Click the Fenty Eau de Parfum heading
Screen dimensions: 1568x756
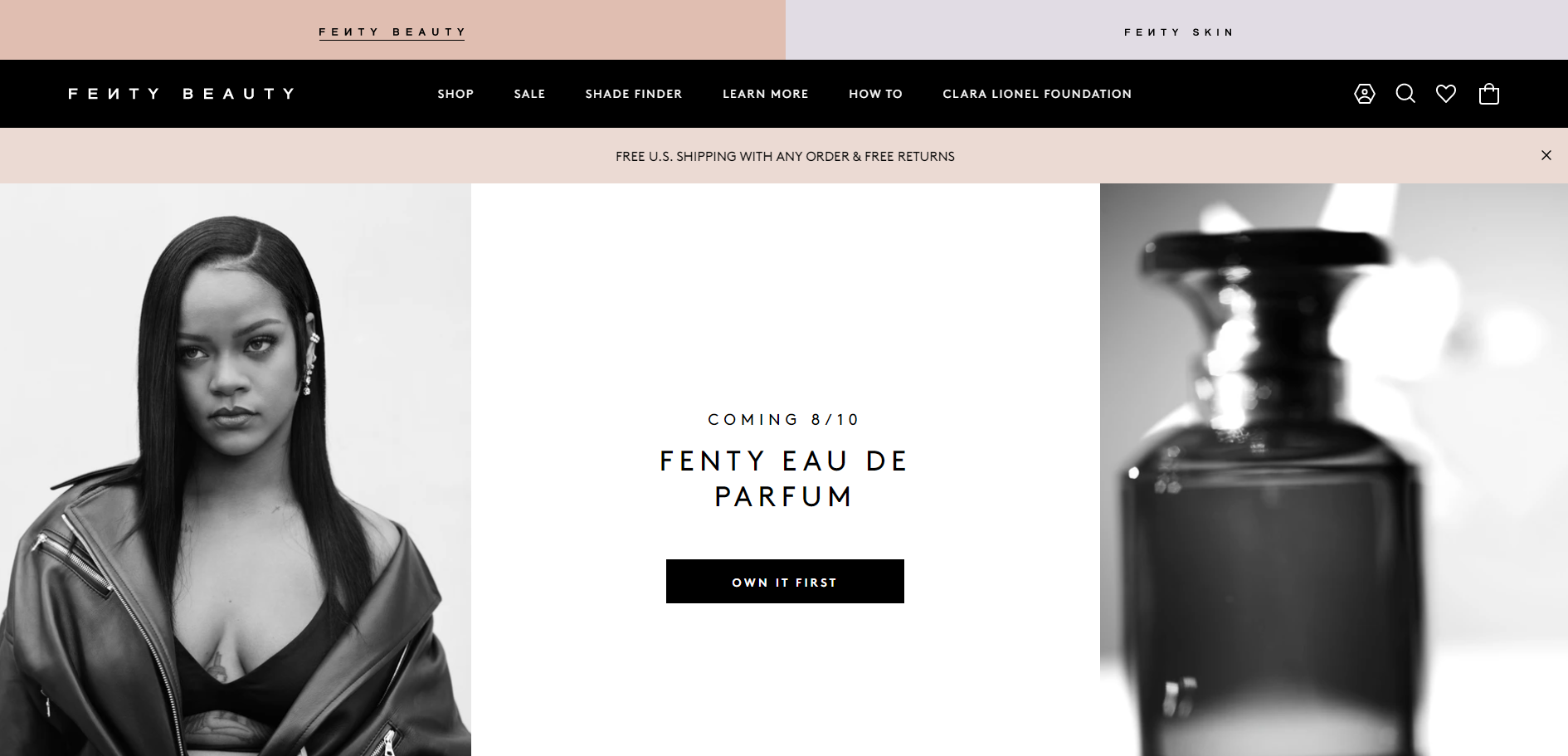pos(785,478)
